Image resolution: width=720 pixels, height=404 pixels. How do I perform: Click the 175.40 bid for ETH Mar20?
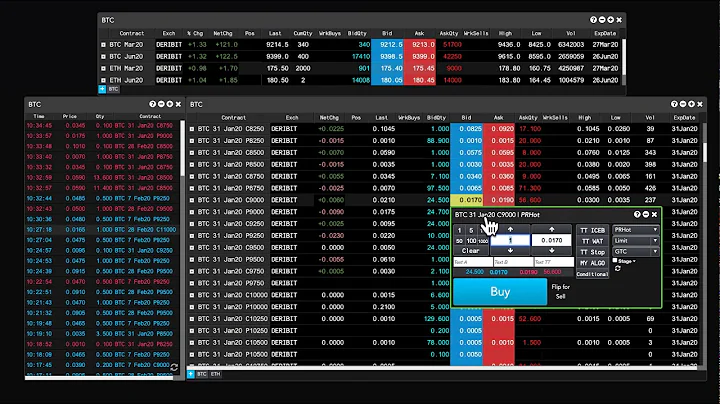[x=387, y=69]
